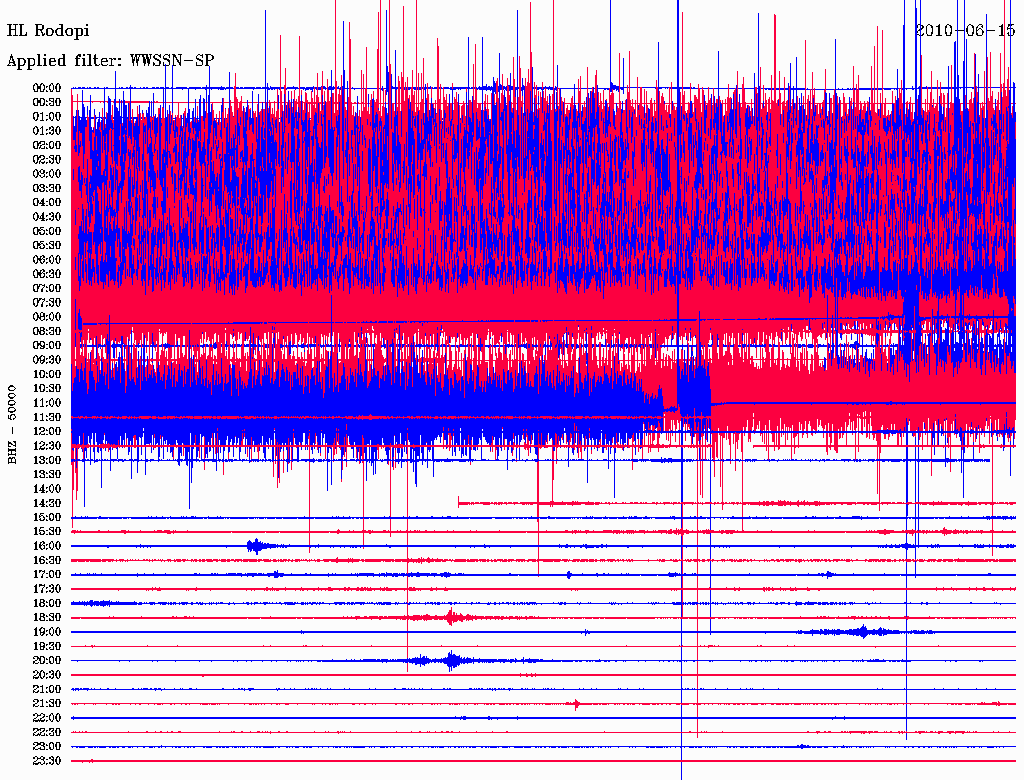Click the 14:30 time label
This screenshot has width=1024, height=780.
click(47, 503)
